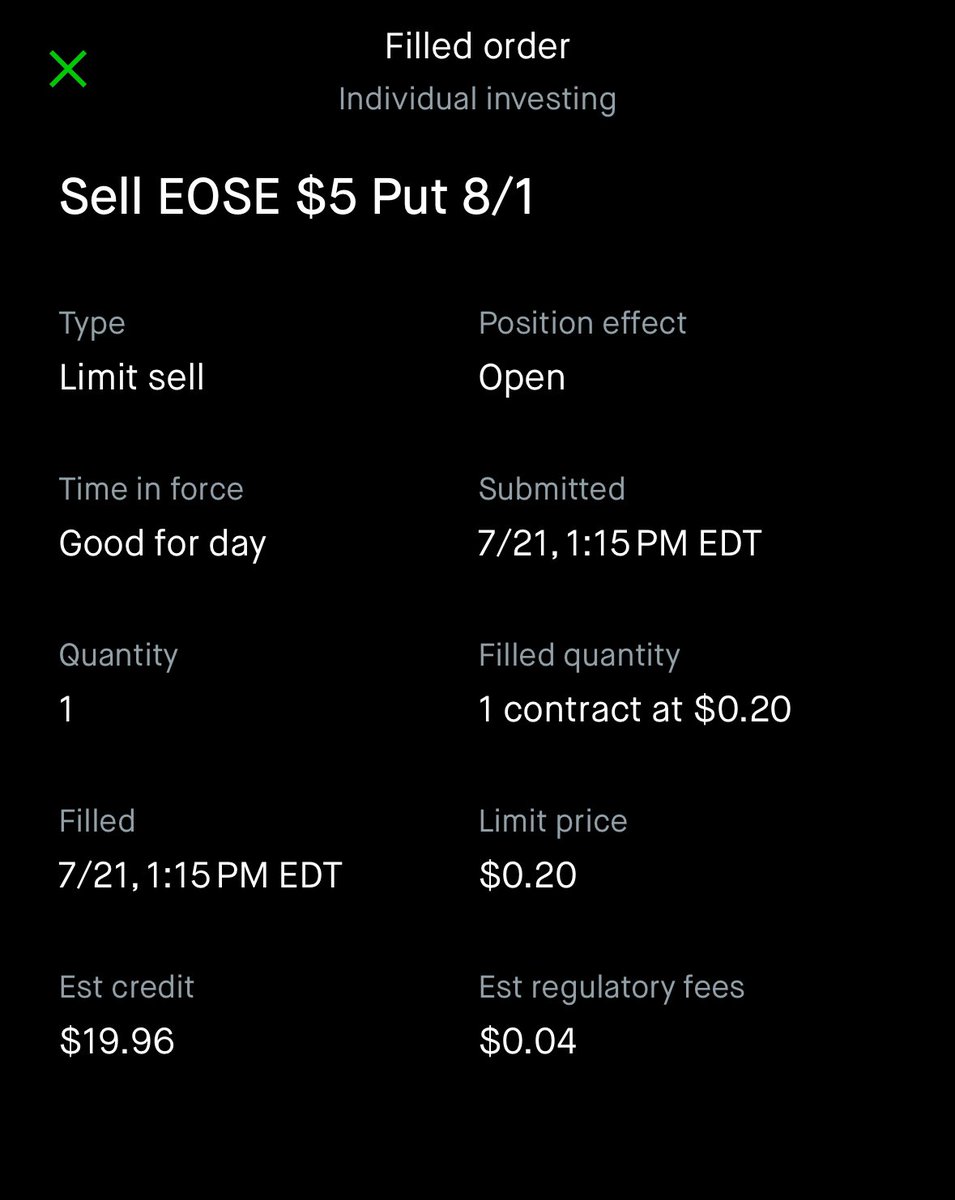Tap the Est regulatory fees label
955x1200 pixels.
[612, 988]
